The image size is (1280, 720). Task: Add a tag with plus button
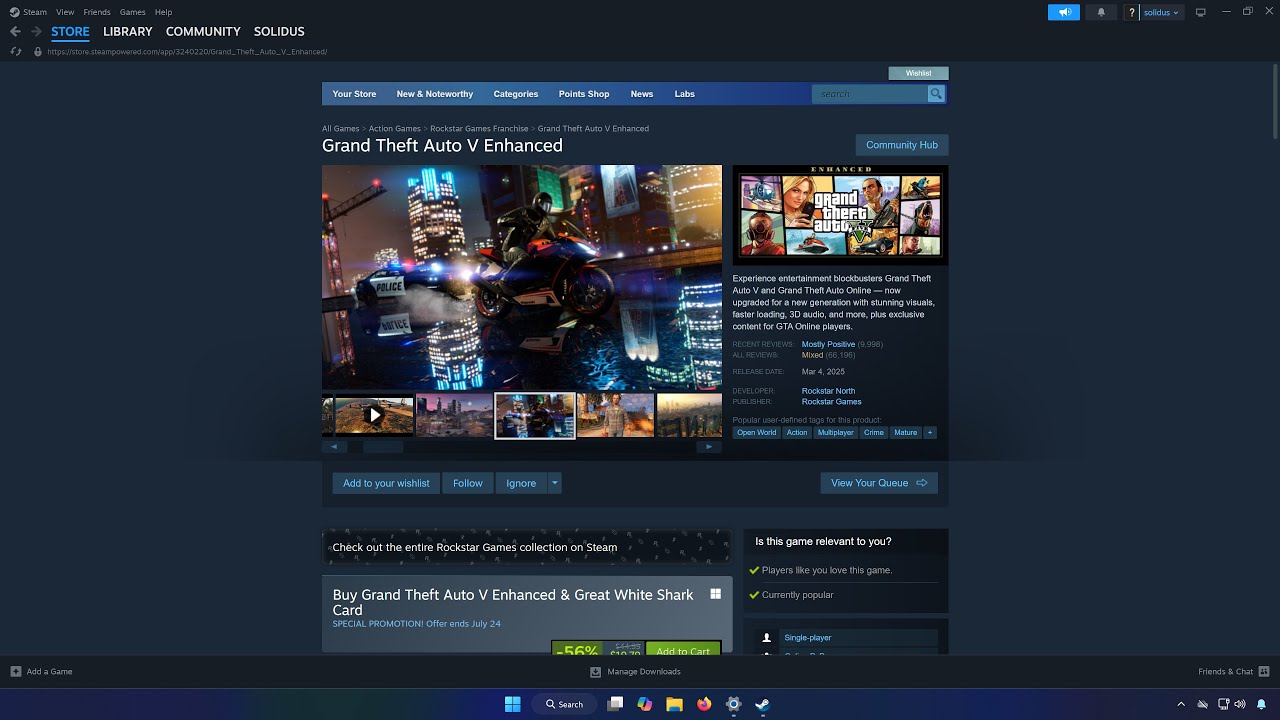click(930, 433)
